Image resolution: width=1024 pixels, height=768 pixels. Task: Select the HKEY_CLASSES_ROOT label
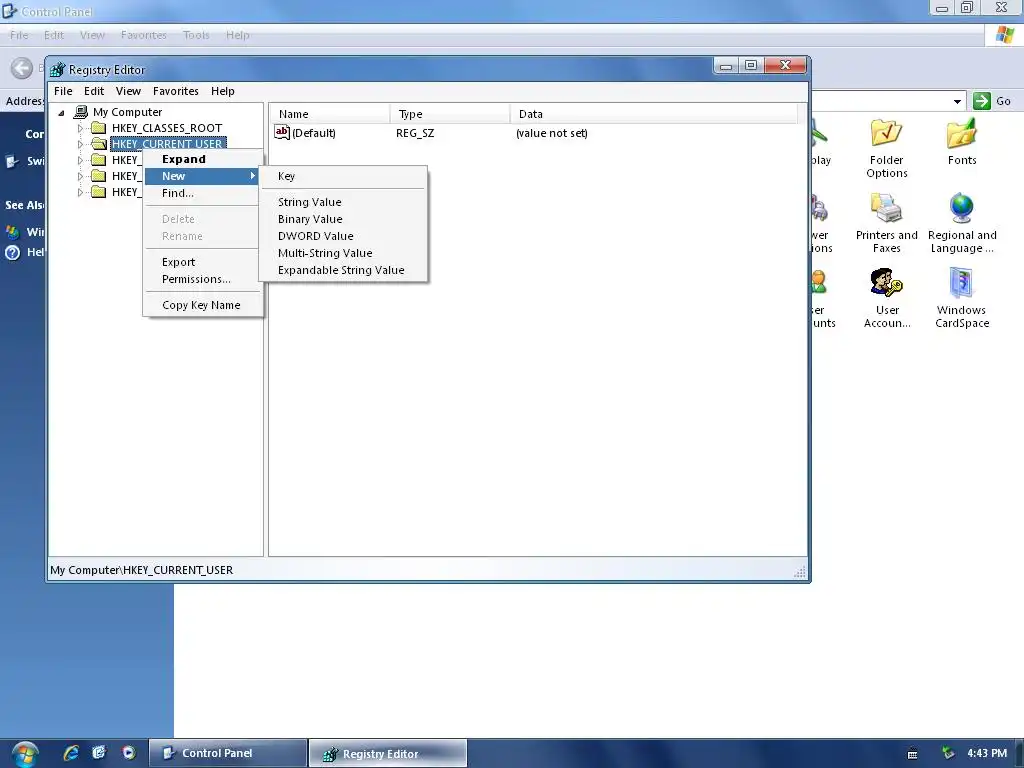tap(167, 128)
